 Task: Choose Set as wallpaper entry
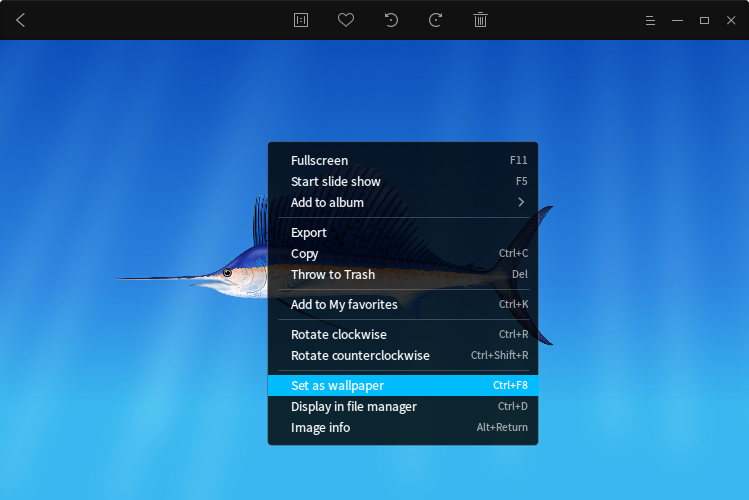tap(403, 385)
